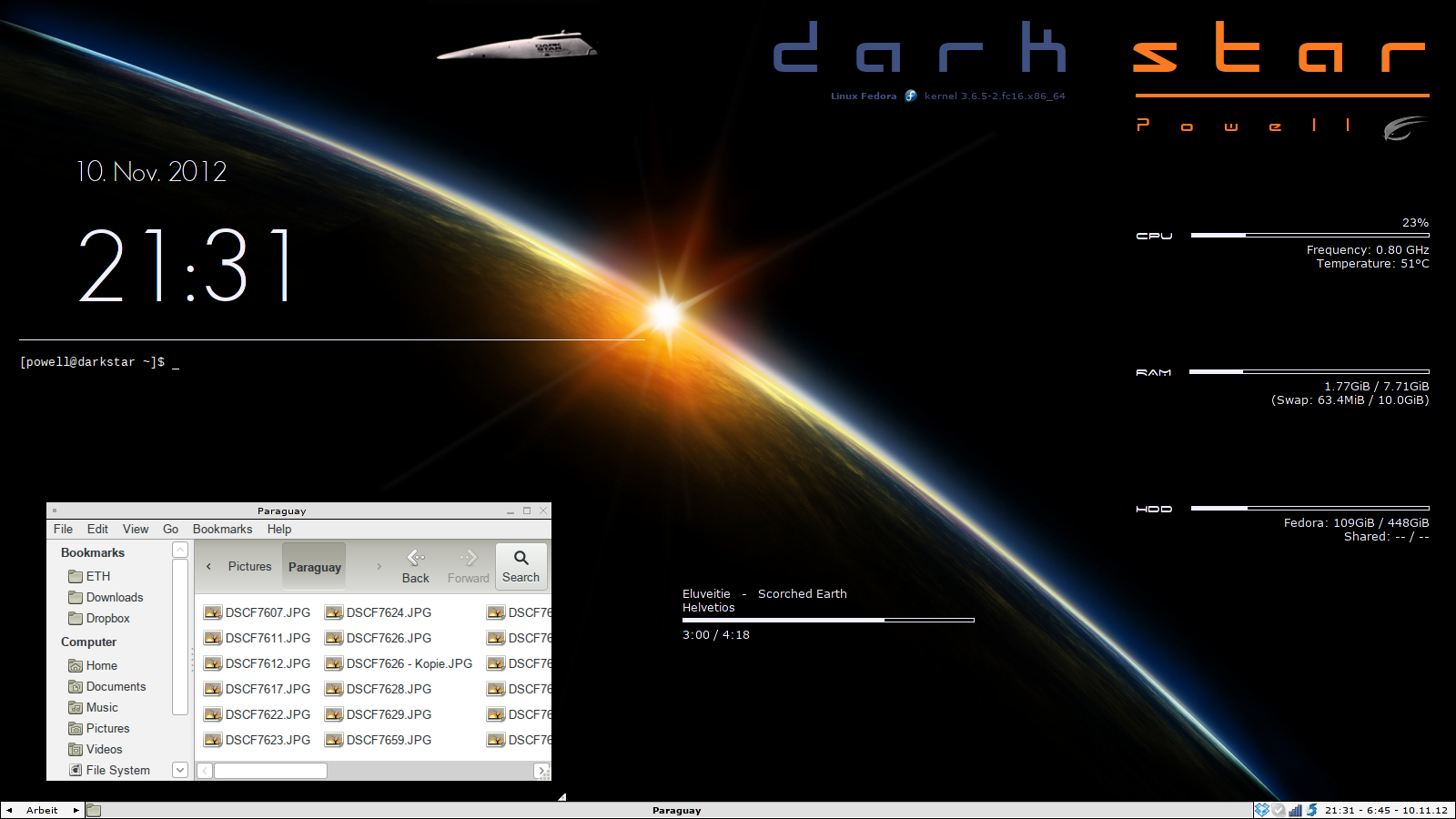Click the sidebar scroll-down arrow
The height and width of the screenshot is (819, 1456).
click(x=180, y=770)
